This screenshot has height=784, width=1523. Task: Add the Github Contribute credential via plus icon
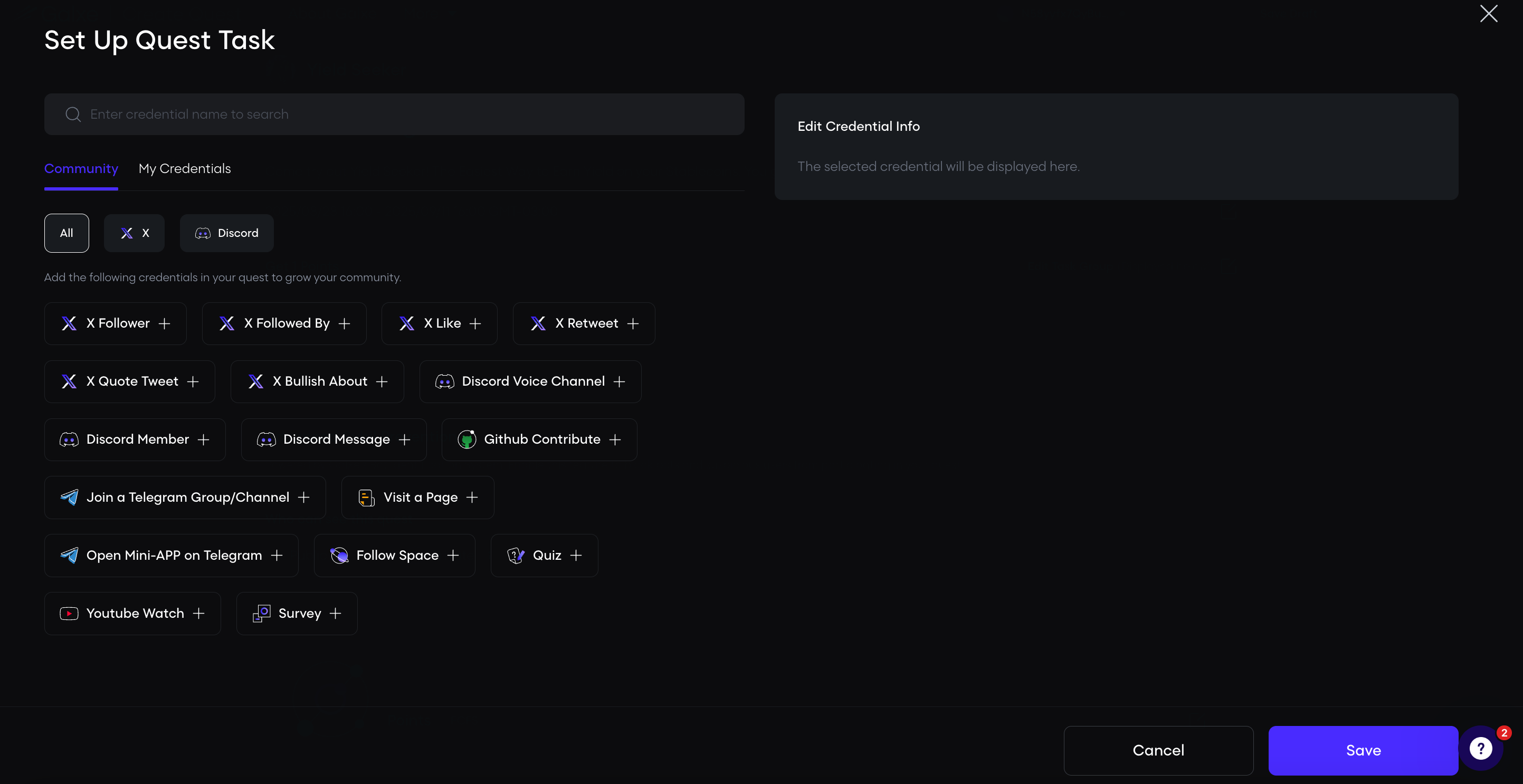615,439
